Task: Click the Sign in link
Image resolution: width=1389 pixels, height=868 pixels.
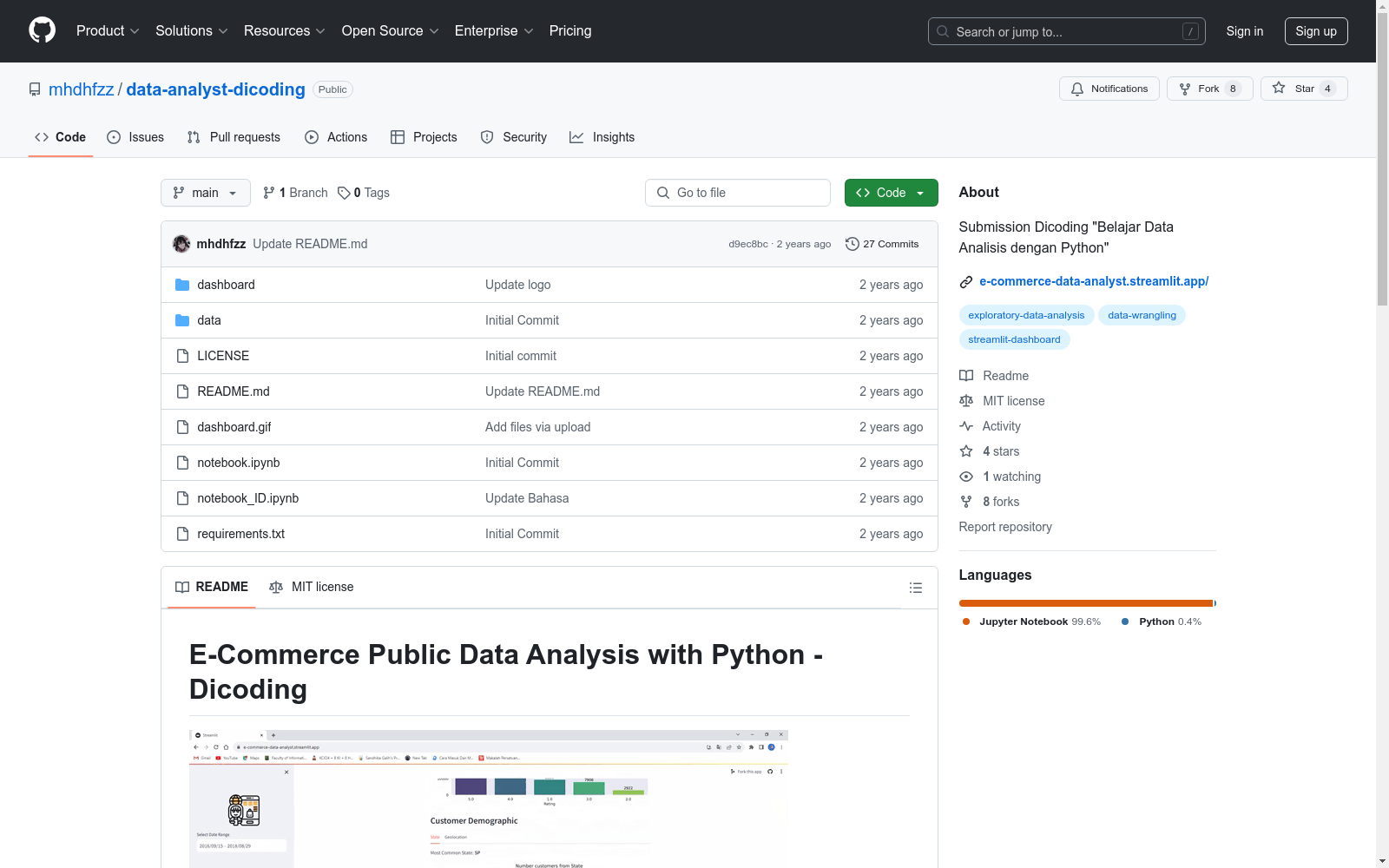Action: [x=1245, y=31]
